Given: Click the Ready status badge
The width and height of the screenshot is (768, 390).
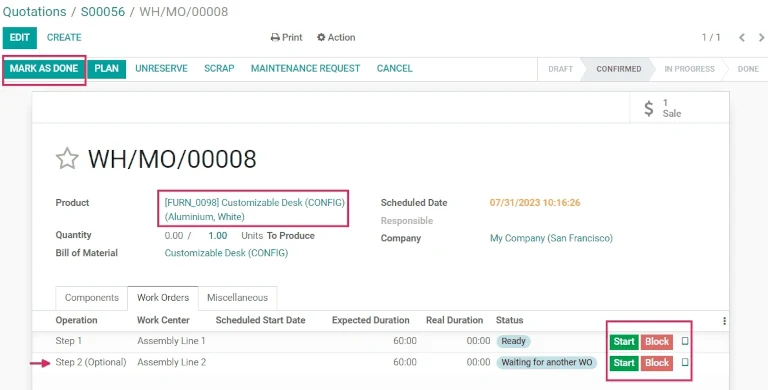Looking at the screenshot, I should (513, 341).
